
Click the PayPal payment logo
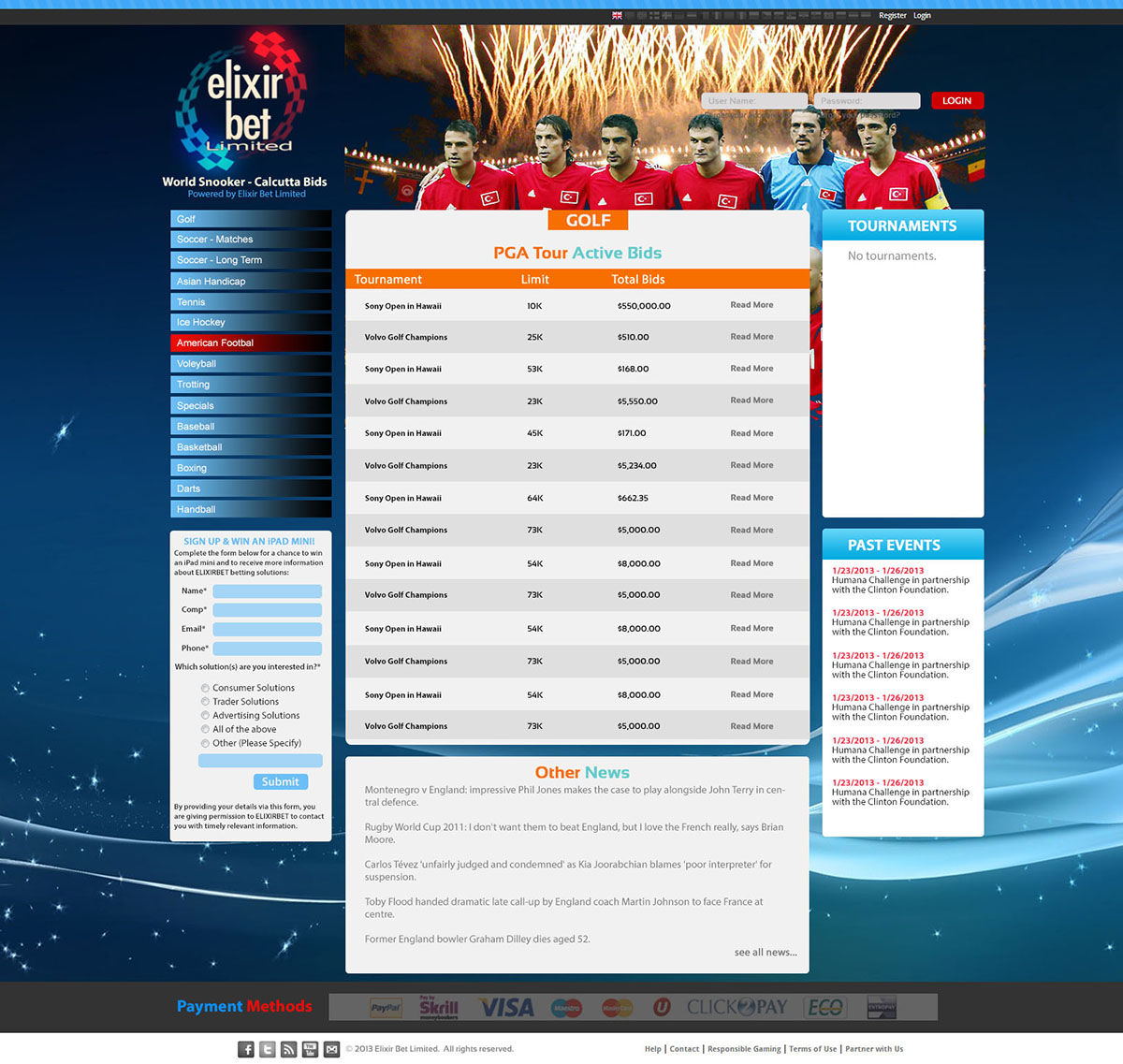[x=386, y=1008]
